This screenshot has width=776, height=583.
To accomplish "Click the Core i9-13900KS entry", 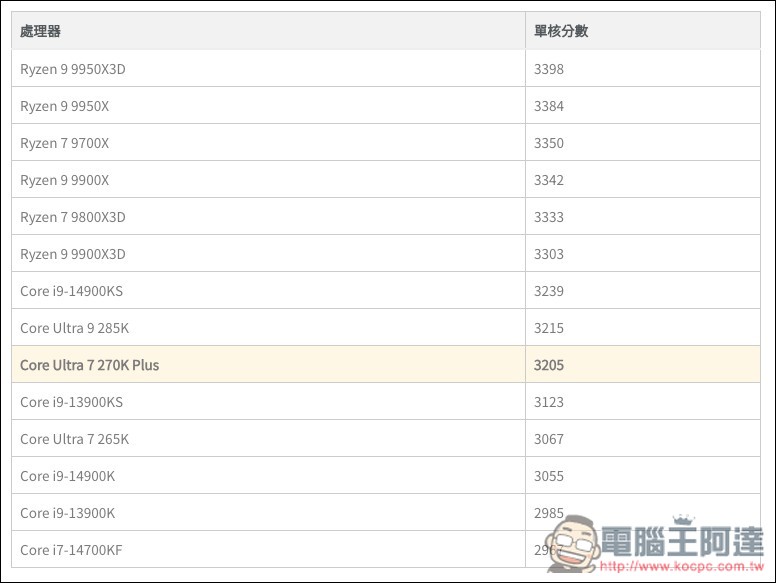I will [71, 402].
